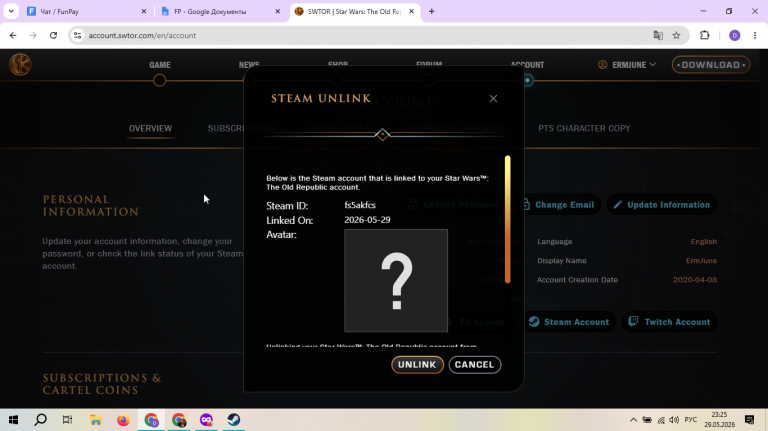Open a new browser tab
Viewport: 768px width, 431px height.
click(432, 11)
